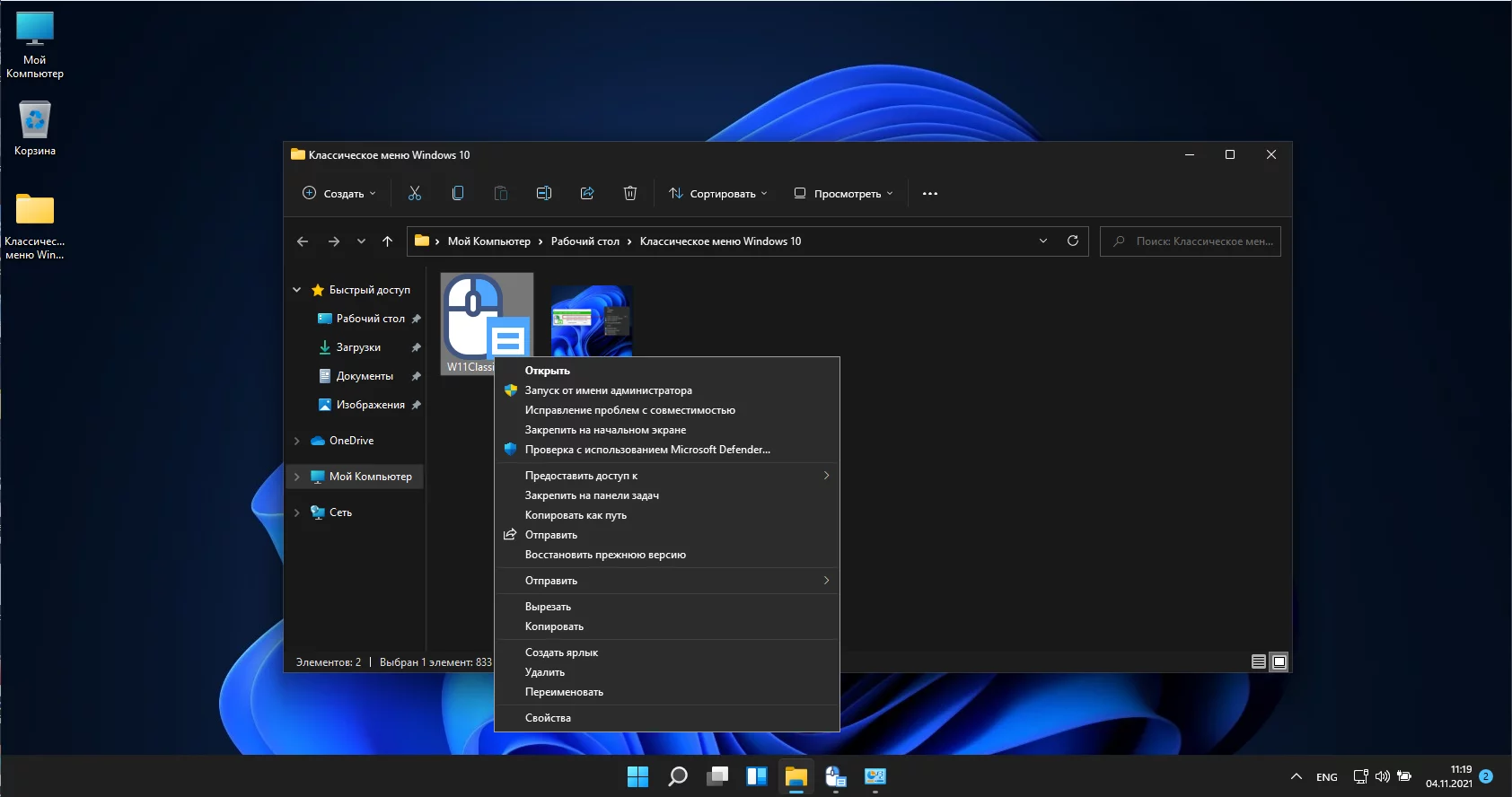Select Запуск от имени администратора

click(x=608, y=390)
